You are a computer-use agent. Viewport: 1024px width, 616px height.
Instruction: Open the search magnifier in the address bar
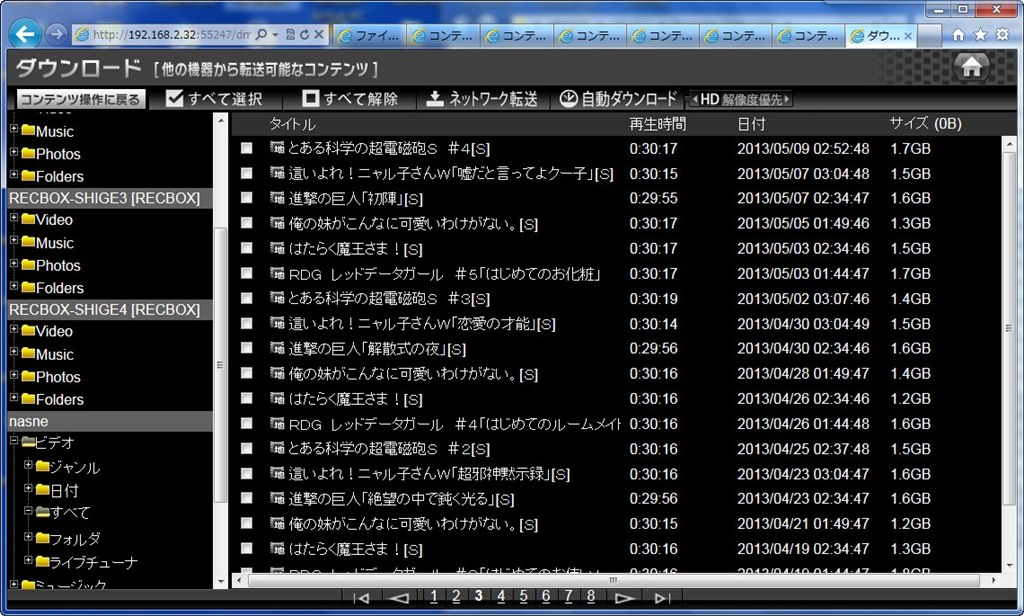262,35
